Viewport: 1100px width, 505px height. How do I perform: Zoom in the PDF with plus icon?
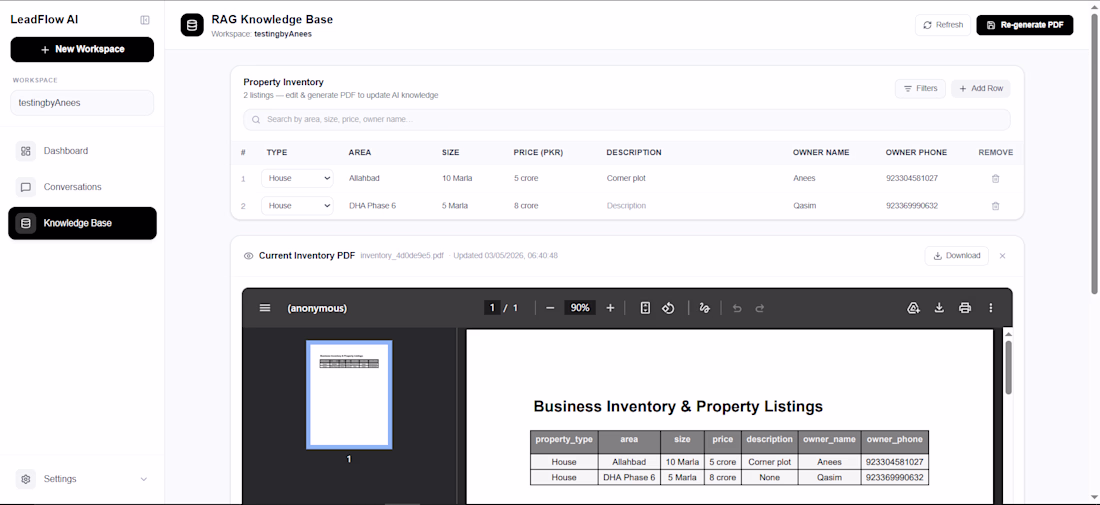[x=610, y=308]
